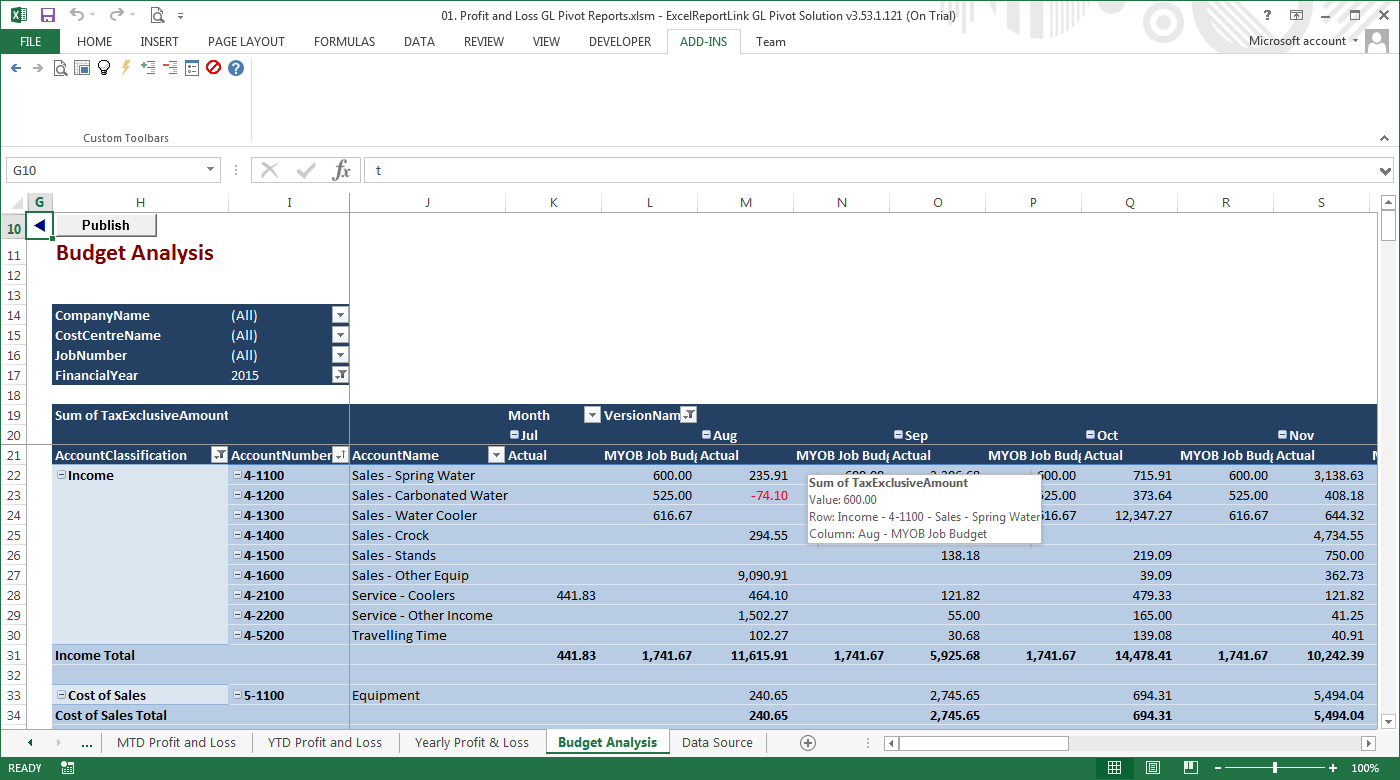
Task: Open Print Preview from Quick Access toolbar
Action: [157, 15]
